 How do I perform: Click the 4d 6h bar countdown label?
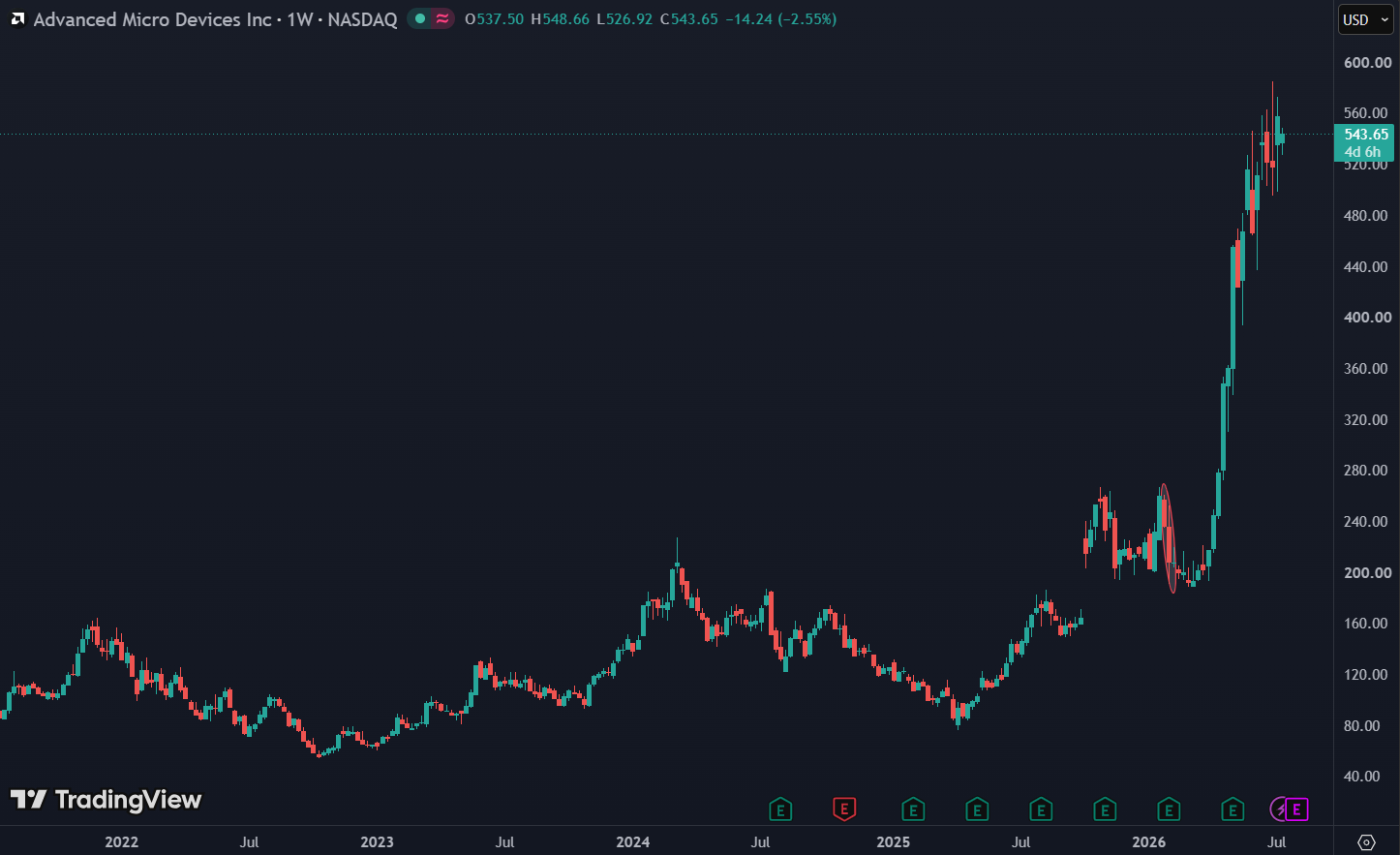click(1362, 152)
